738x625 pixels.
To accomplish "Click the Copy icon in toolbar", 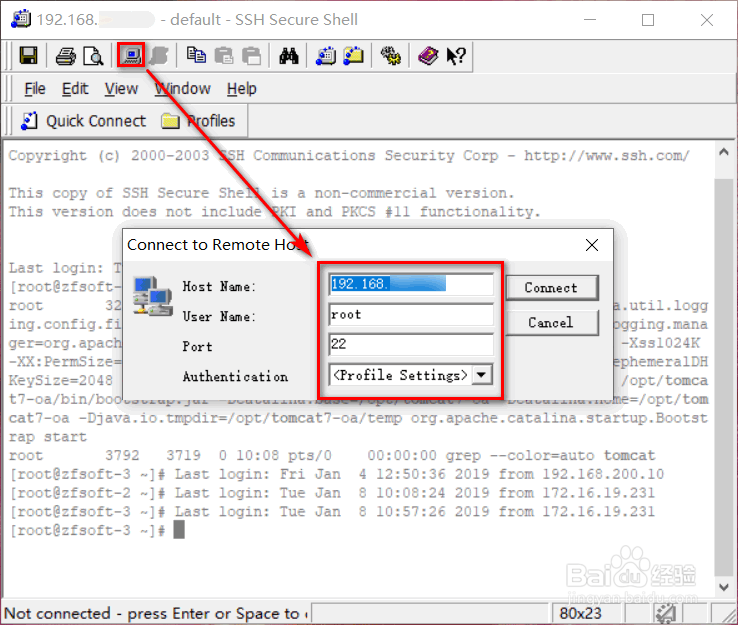I will tap(196, 56).
